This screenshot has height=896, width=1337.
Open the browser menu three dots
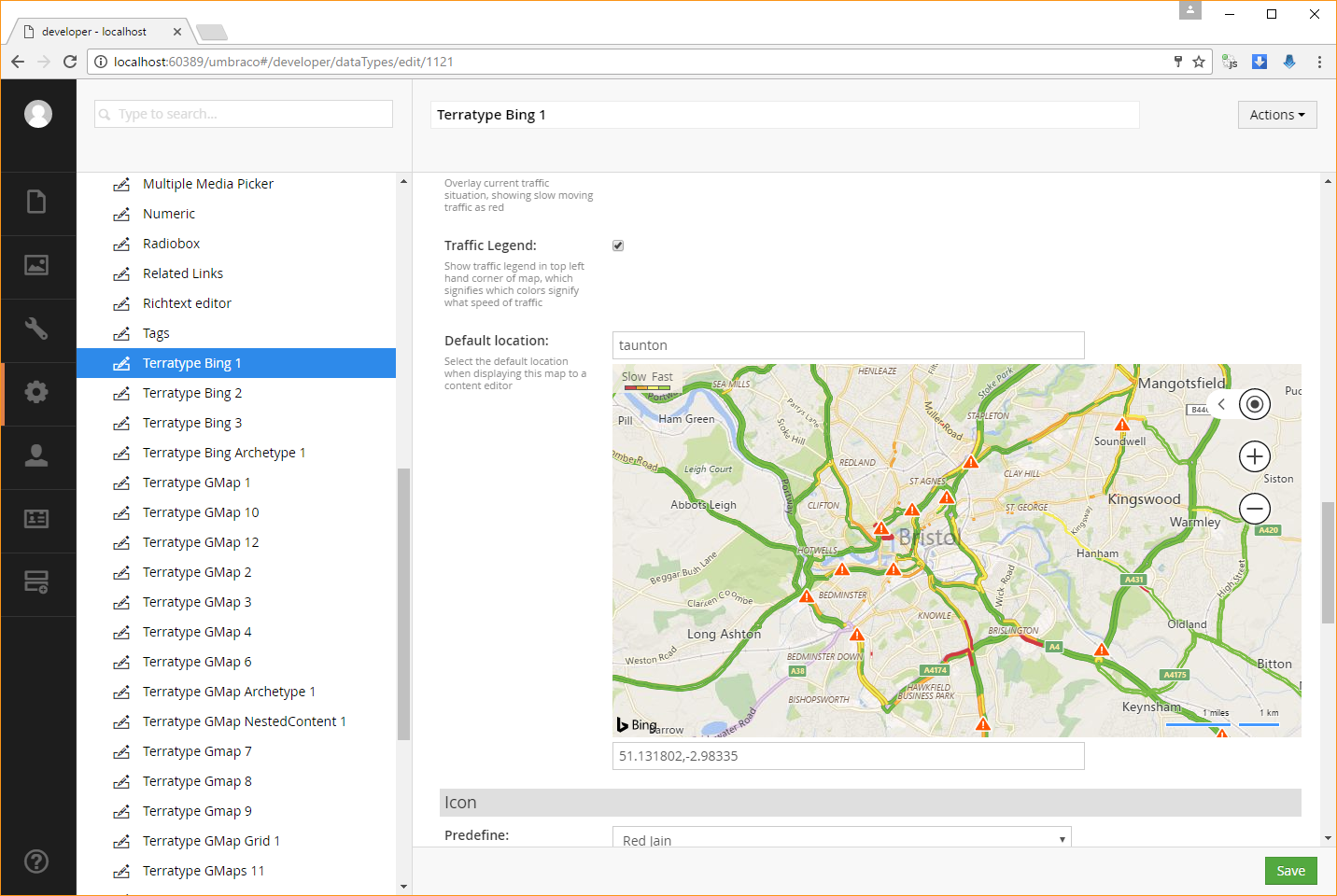click(1319, 62)
